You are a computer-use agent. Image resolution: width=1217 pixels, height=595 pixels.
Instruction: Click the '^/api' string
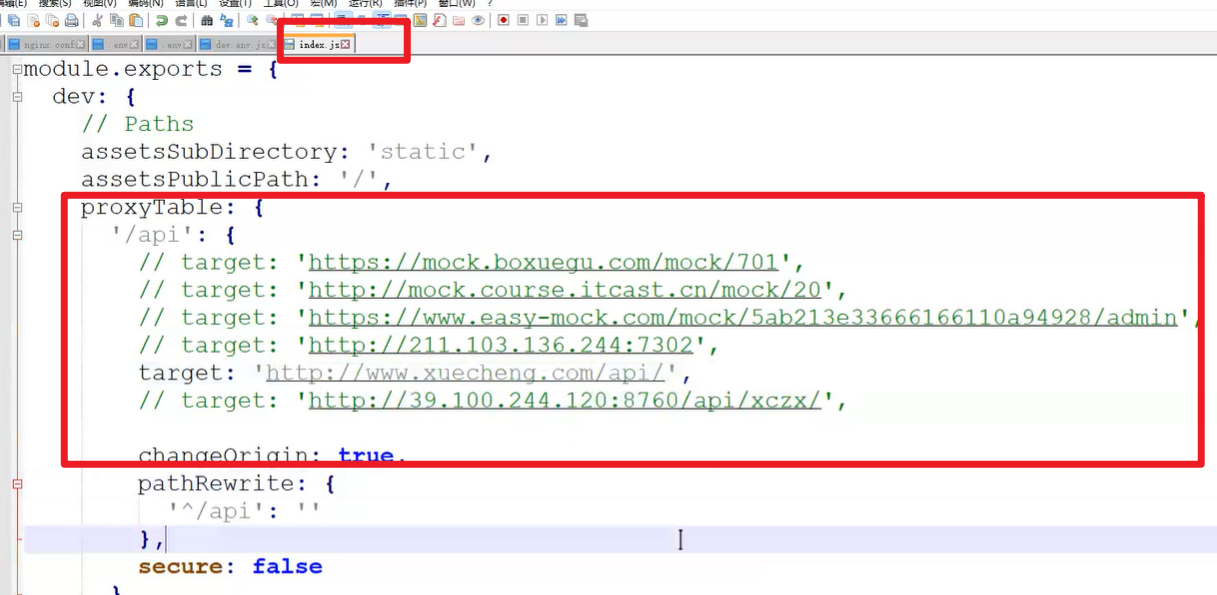pos(216,512)
